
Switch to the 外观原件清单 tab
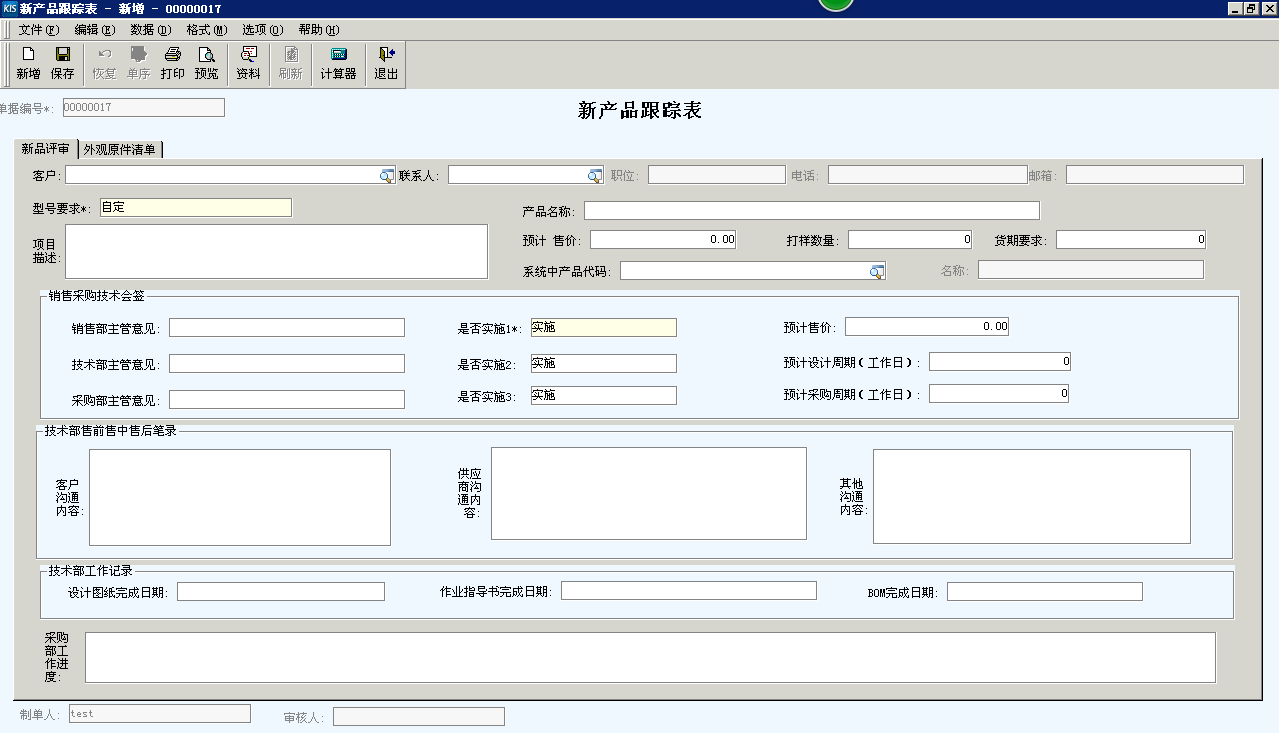tap(120, 150)
